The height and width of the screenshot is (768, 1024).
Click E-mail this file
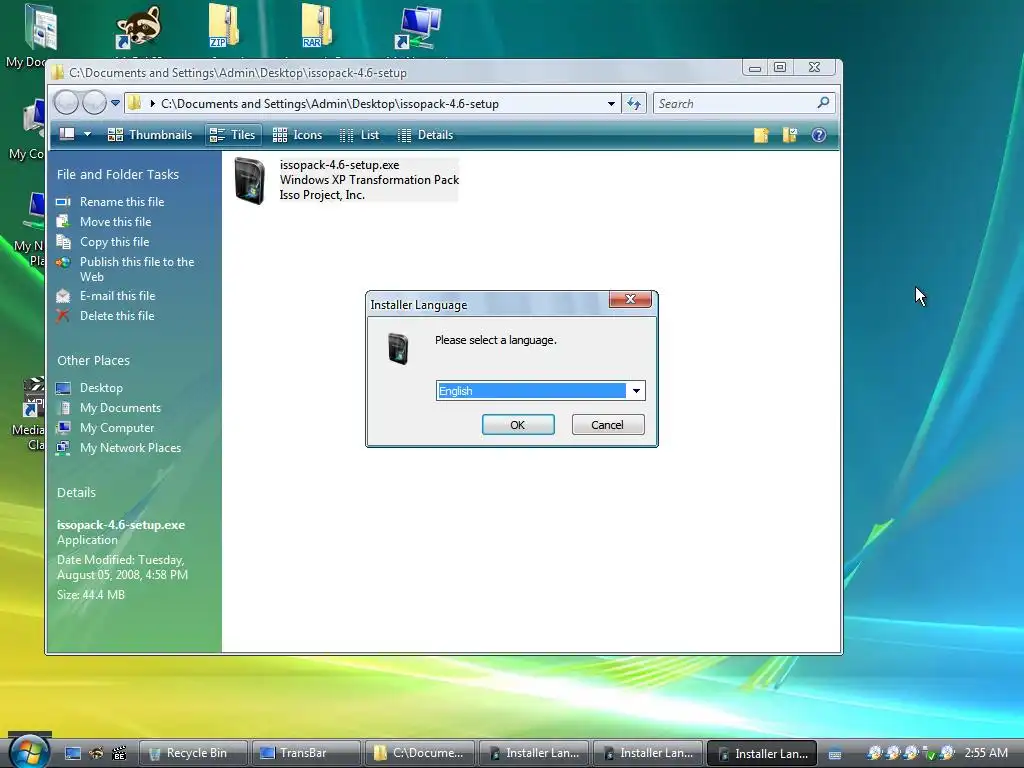click(118, 296)
